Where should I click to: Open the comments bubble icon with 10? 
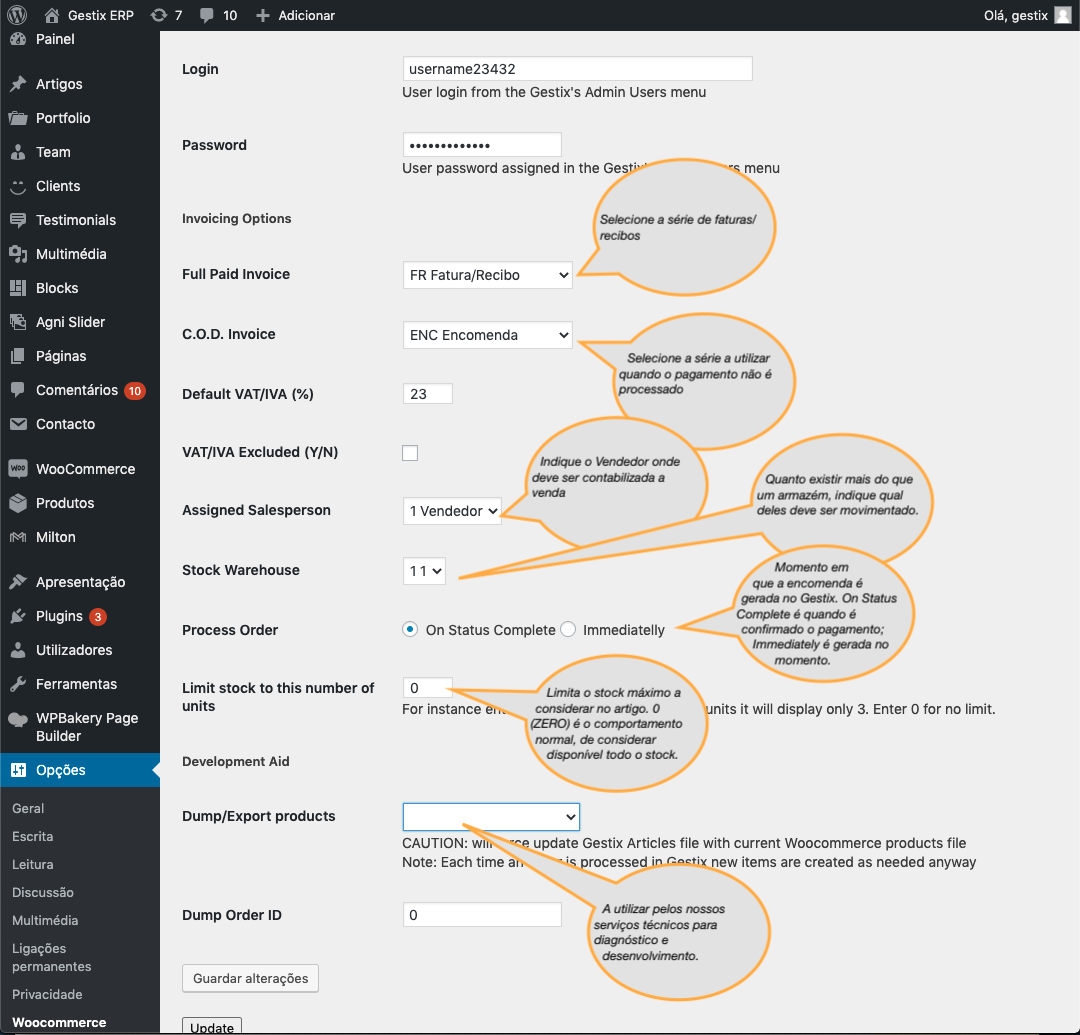(x=206, y=15)
